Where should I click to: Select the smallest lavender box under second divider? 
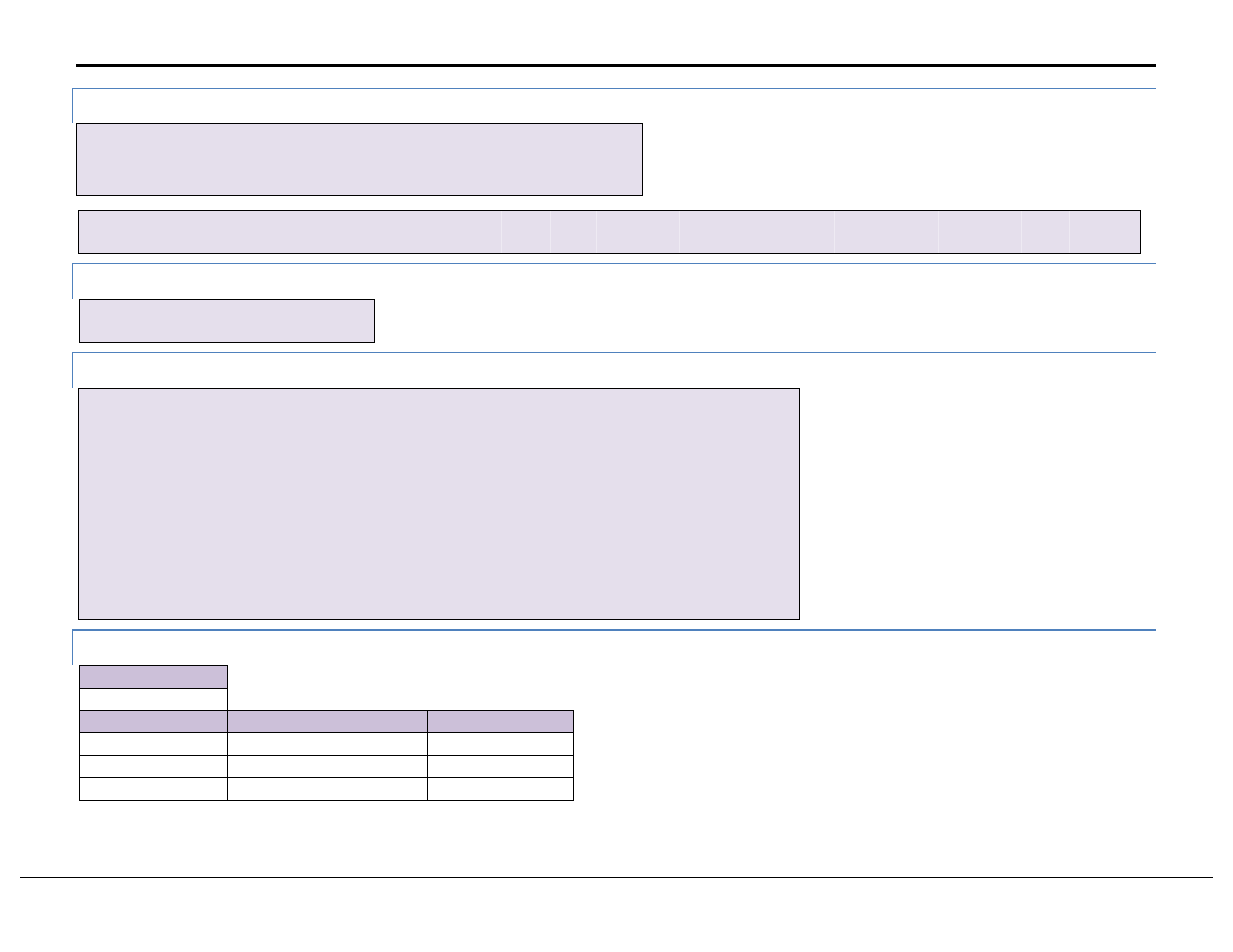coord(227,321)
